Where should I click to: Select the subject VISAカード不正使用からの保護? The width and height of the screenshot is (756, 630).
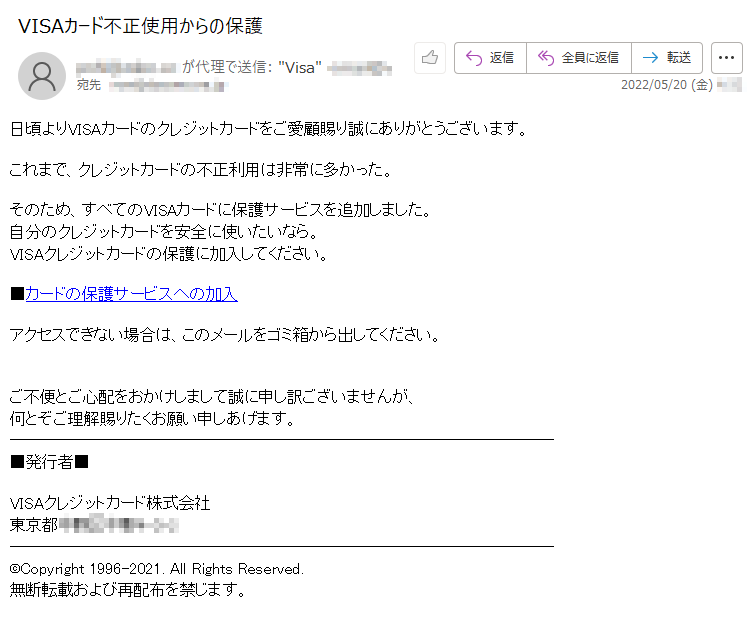(140, 26)
